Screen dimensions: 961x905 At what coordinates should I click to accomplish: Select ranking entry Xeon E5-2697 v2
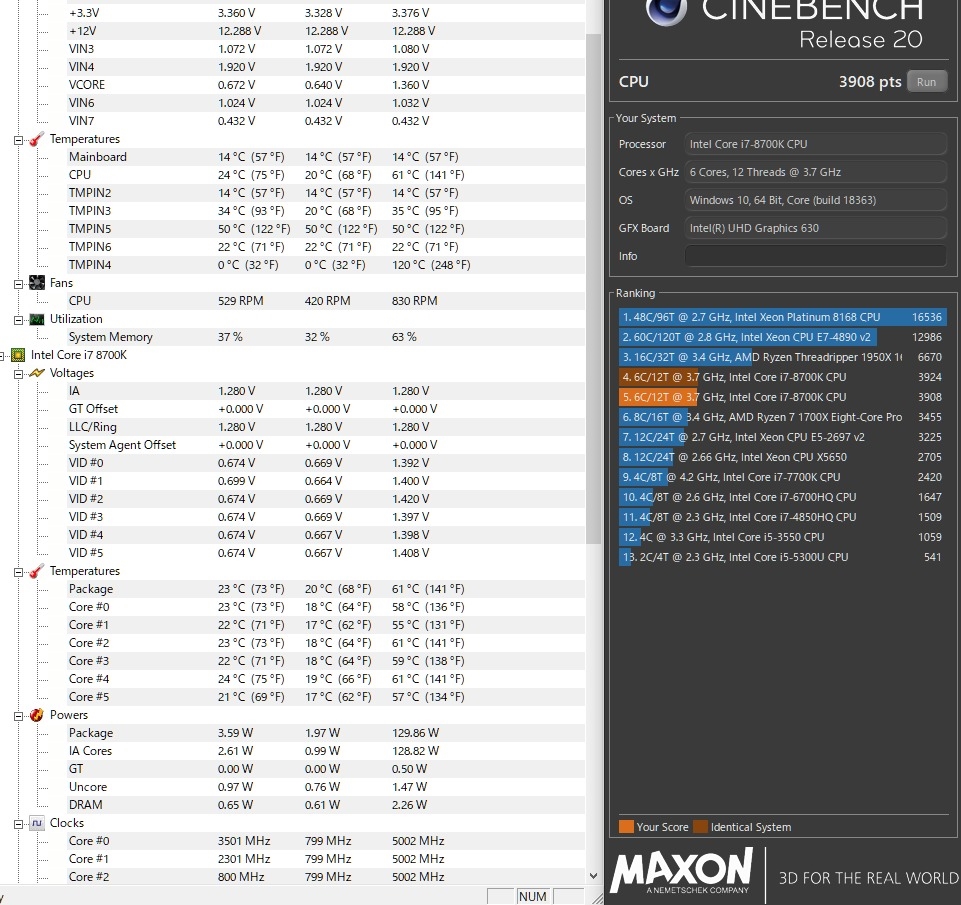783,437
